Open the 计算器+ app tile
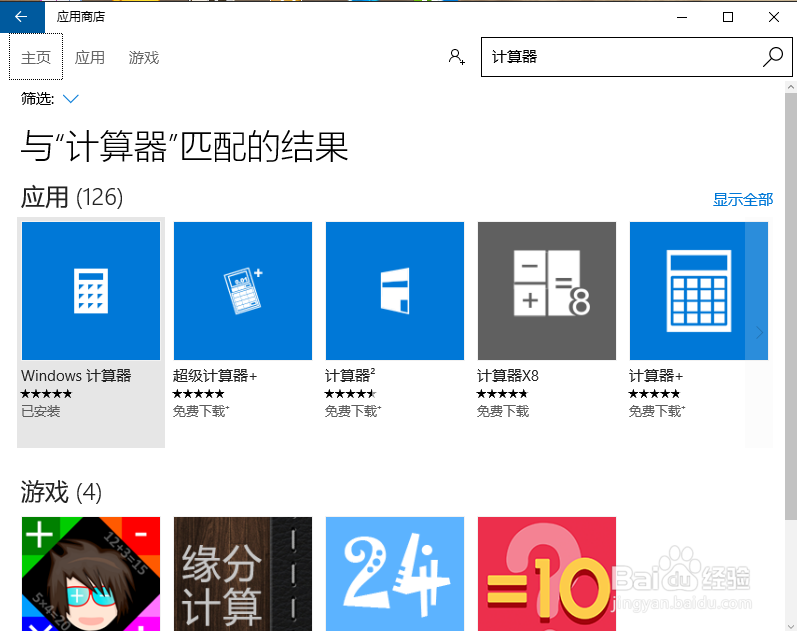Screen dimensions: 797x631 [x=698, y=291]
